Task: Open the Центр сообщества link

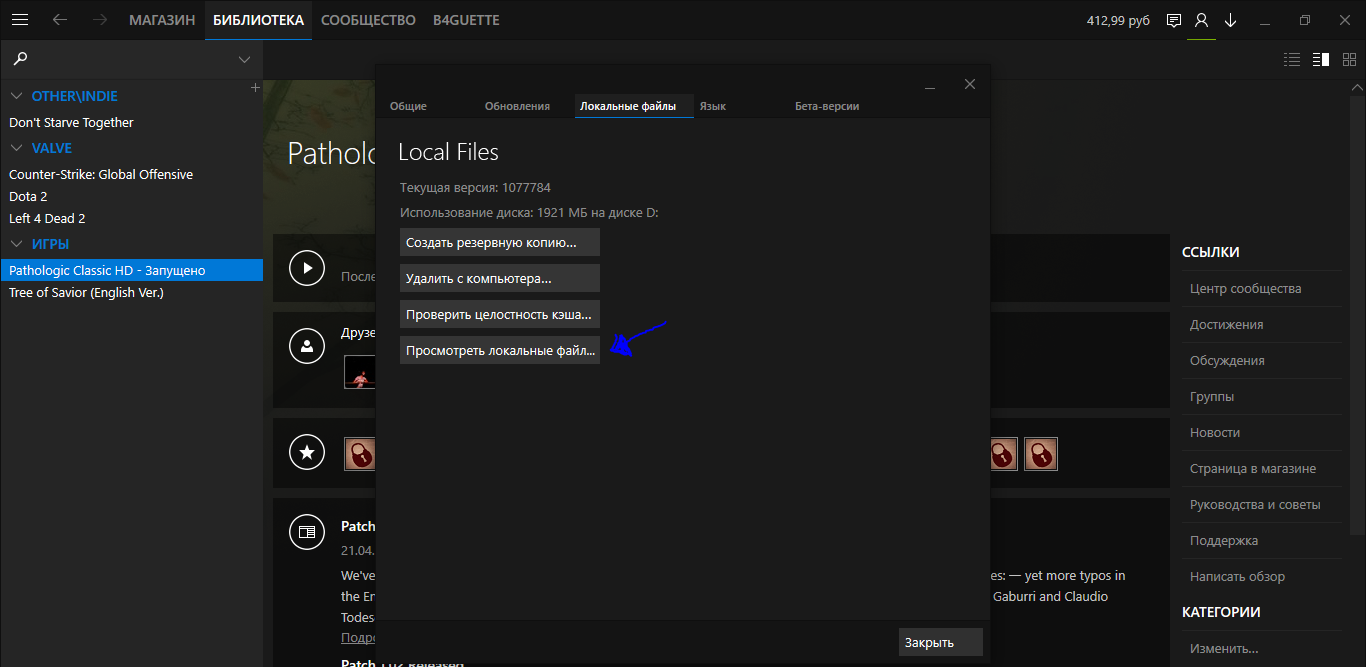Action: (1245, 288)
